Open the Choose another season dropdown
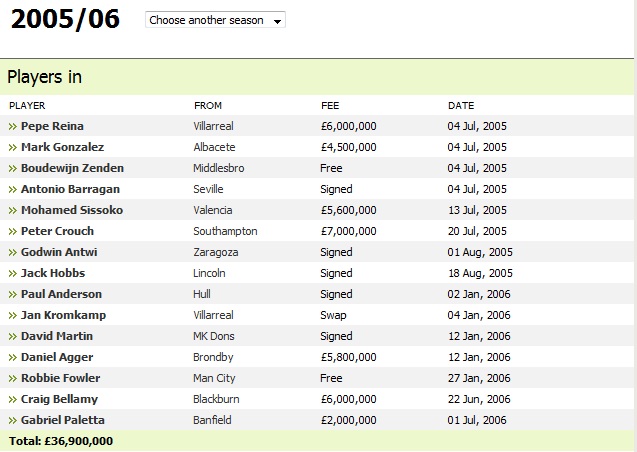 [215, 20]
